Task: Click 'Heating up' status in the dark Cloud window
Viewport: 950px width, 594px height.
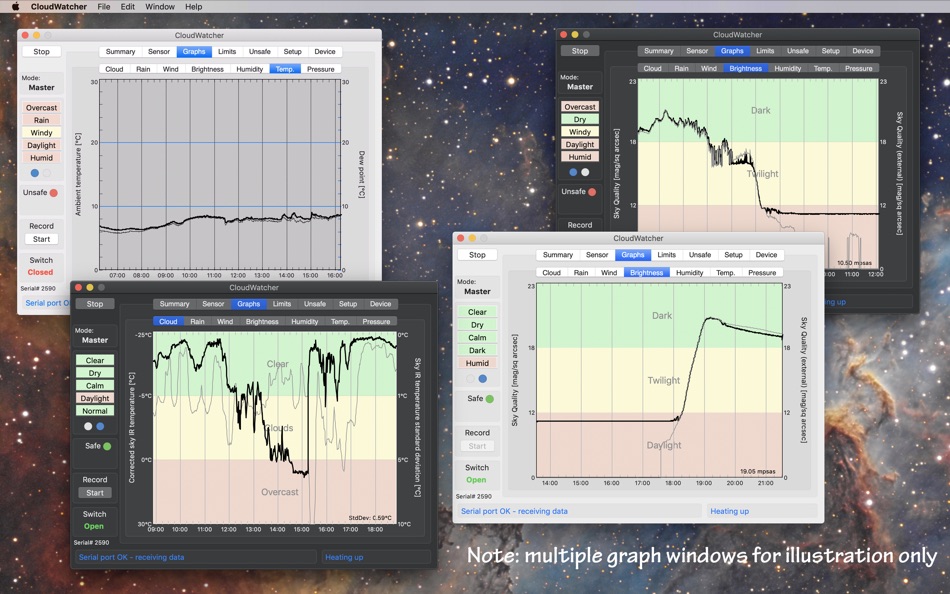Action: point(344,557)
